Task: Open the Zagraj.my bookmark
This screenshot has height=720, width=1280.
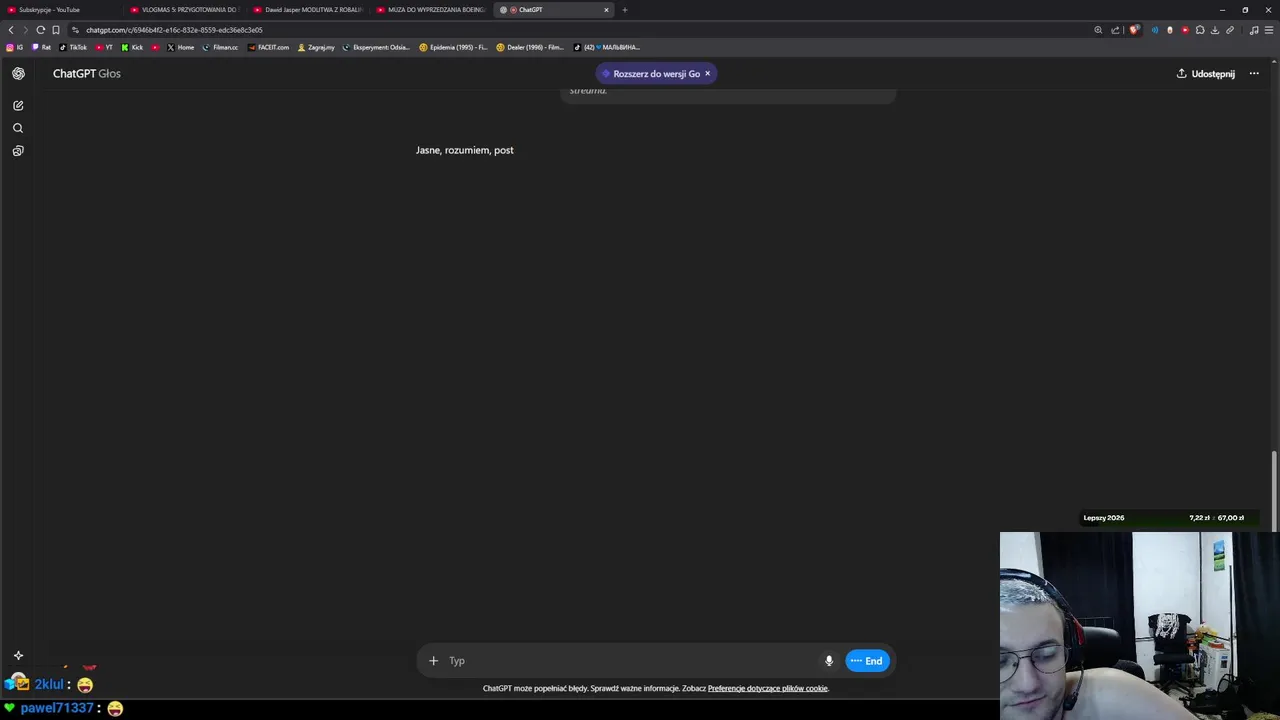Action: tap(316, 47)
